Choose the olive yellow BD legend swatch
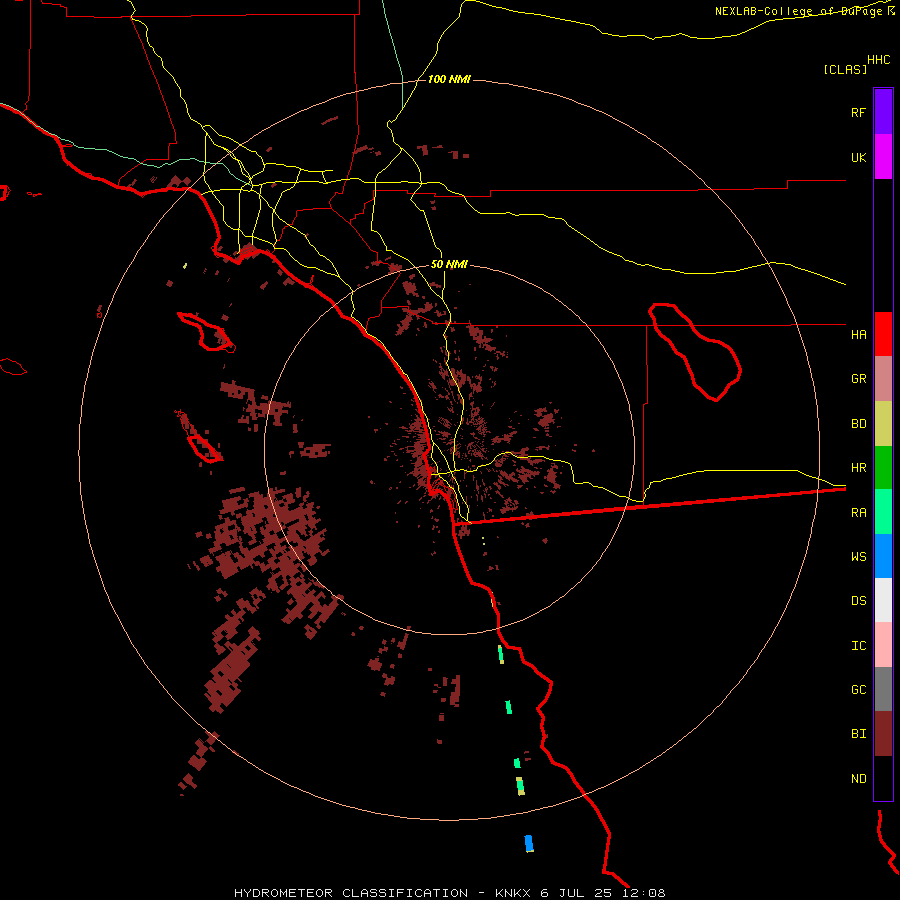Image resolution: width=900 pixels, height=900 pixels. [883, 424]
